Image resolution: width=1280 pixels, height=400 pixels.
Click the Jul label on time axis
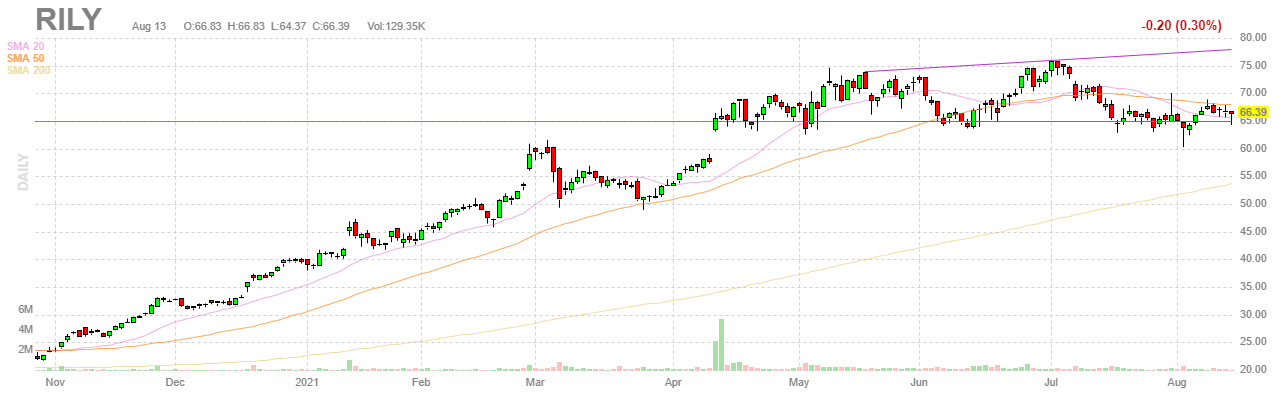point(1051,382)
